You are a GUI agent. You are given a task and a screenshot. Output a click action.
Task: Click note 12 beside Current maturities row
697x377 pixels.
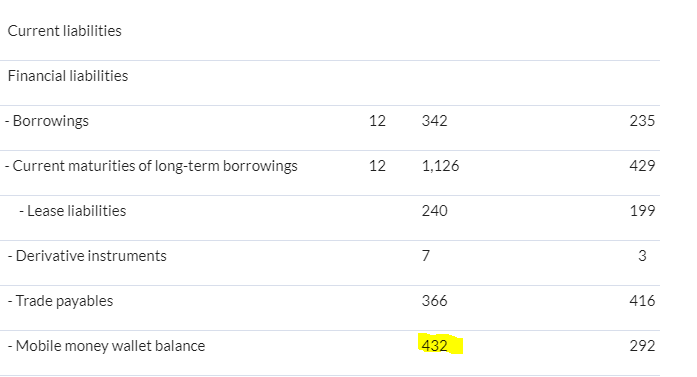[377, 166]
